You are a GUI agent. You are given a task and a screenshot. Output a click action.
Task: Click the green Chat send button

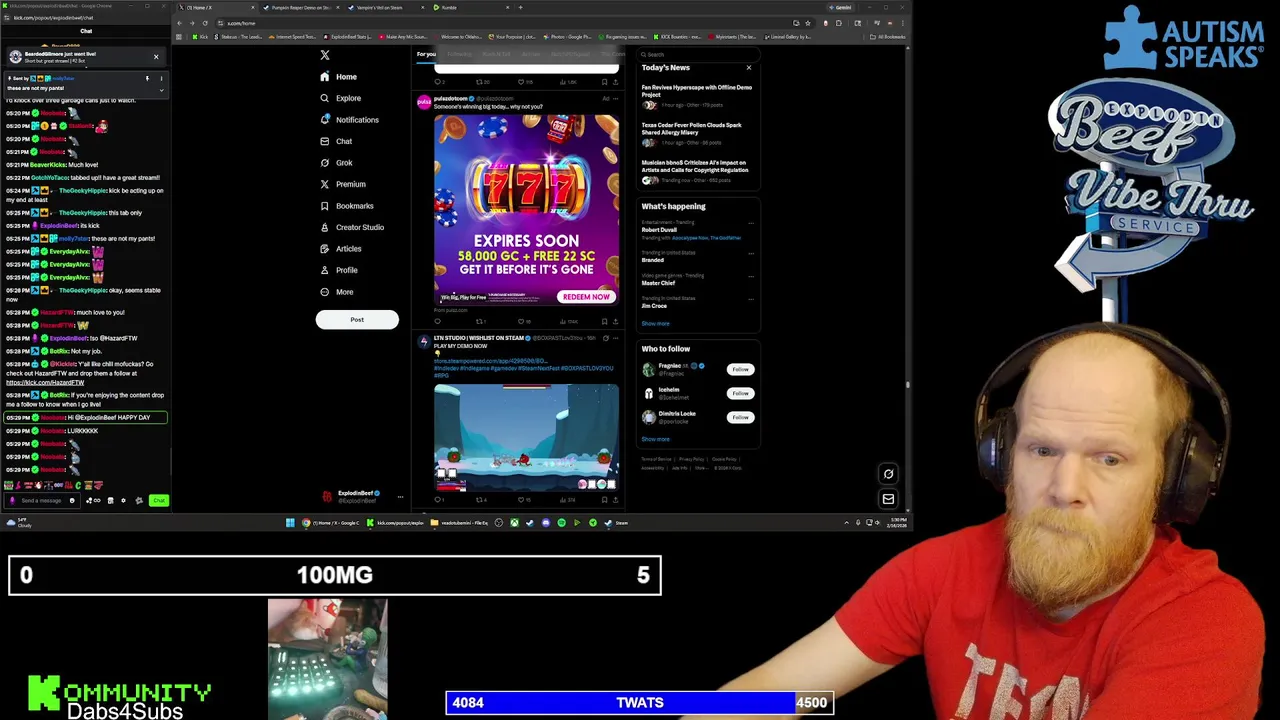coord(158,500)
